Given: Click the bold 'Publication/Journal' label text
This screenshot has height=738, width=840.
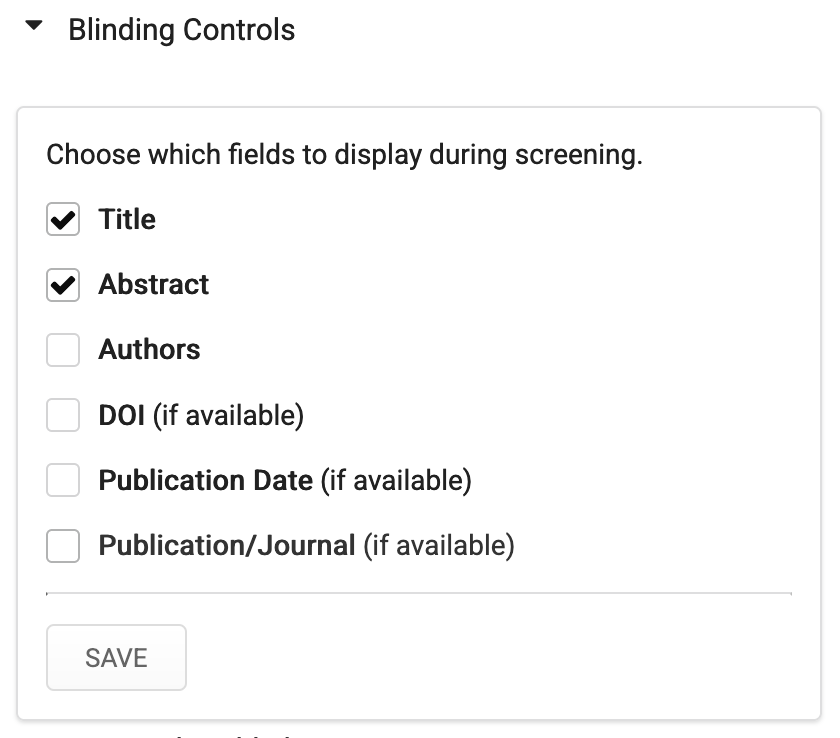Looking at the screenshot, I should [x=227, y=546].
